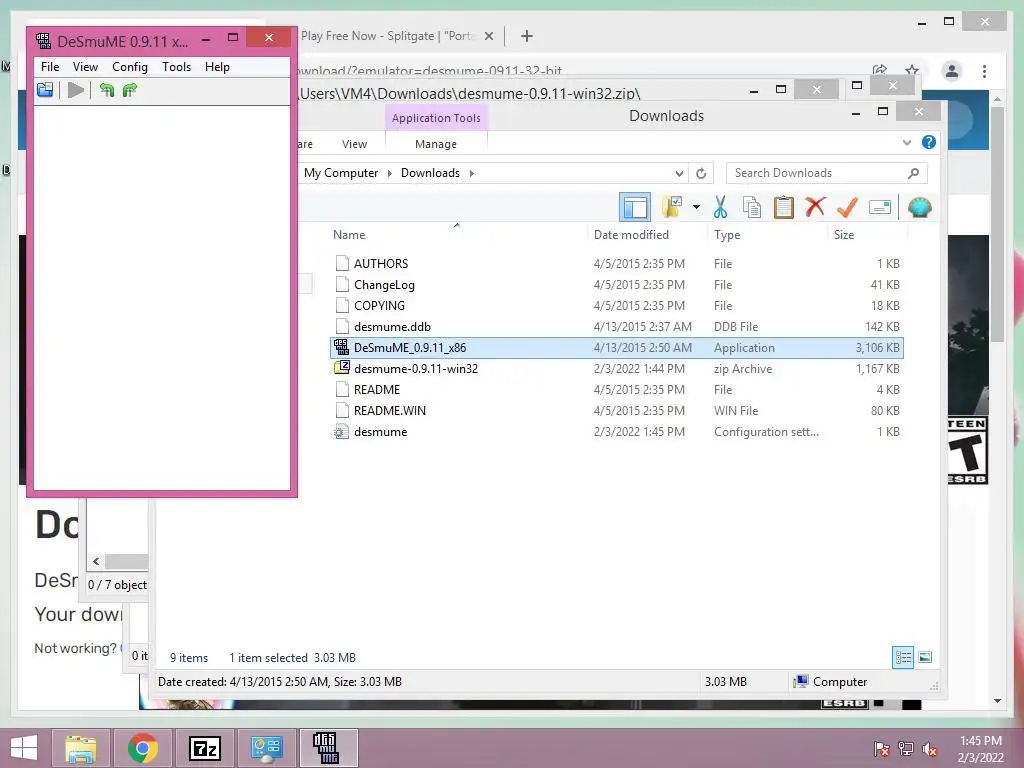Expand the ribbon with the chevron
This screenshot has width=1024, height=768.
click(906, 142)
